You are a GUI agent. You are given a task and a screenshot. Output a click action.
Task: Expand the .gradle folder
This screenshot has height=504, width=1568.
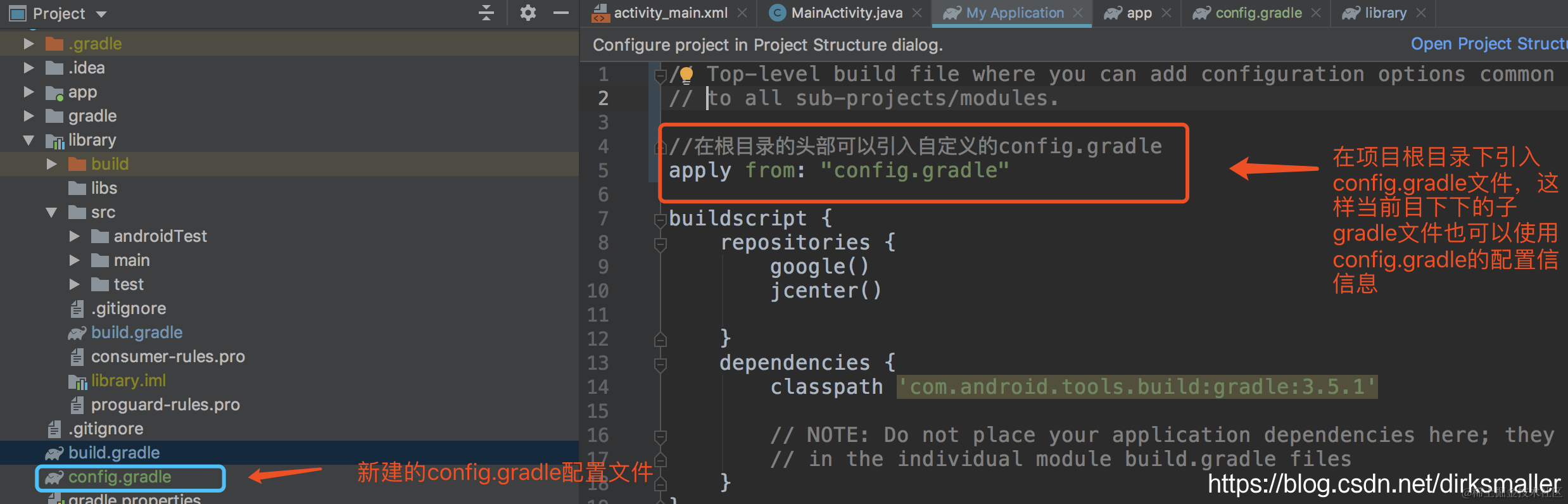28,44
